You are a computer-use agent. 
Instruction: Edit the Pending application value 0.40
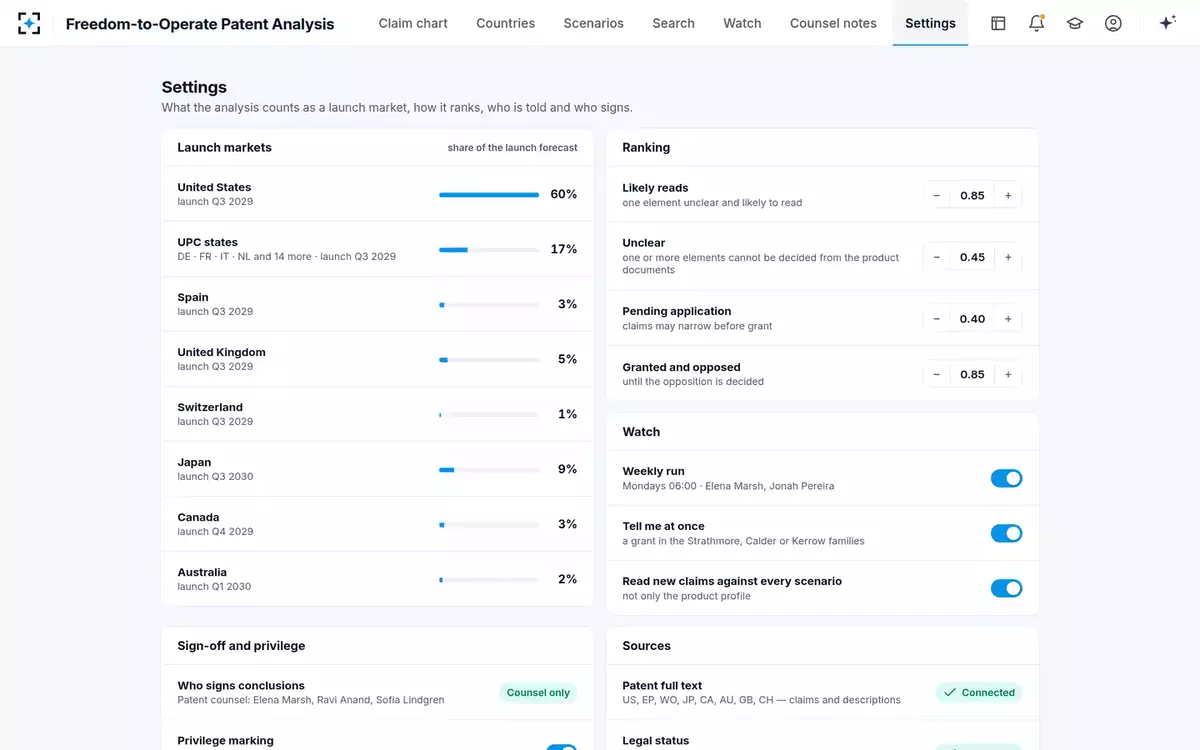pyautogui.click(x=972, y=319)
